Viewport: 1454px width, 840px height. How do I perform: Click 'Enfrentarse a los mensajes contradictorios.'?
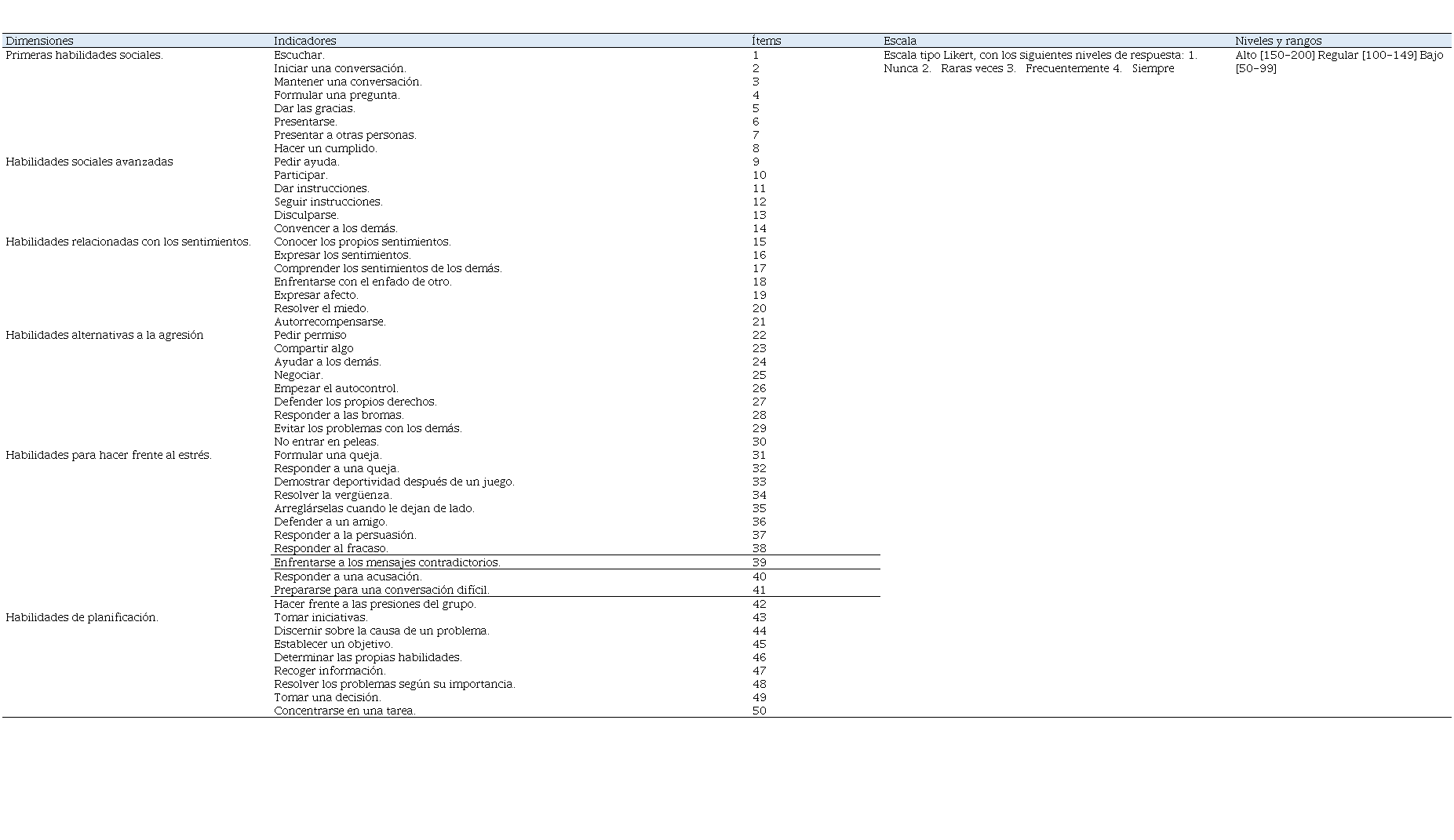387,562
